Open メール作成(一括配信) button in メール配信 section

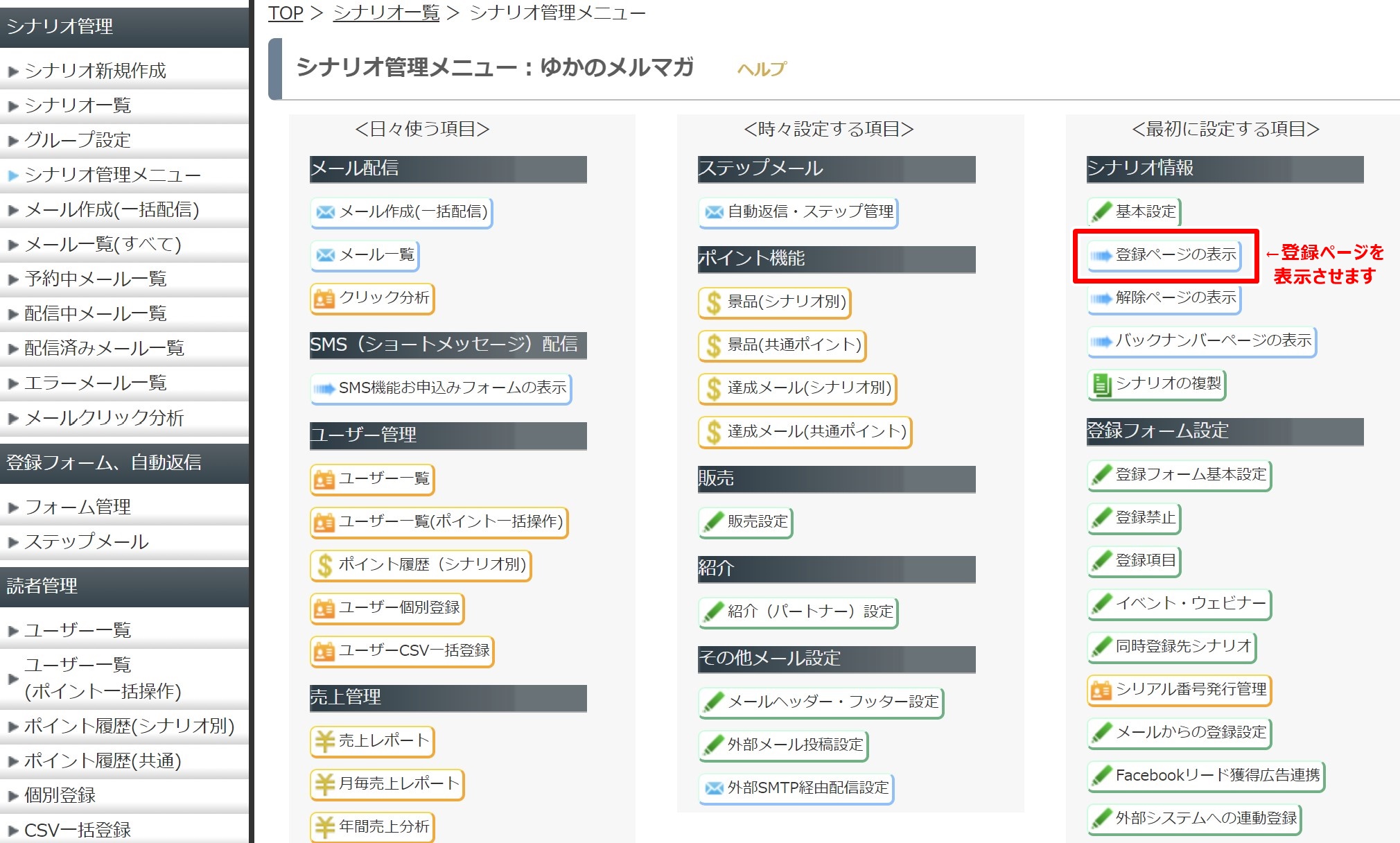pyautogui.click(x=401, y=212)
